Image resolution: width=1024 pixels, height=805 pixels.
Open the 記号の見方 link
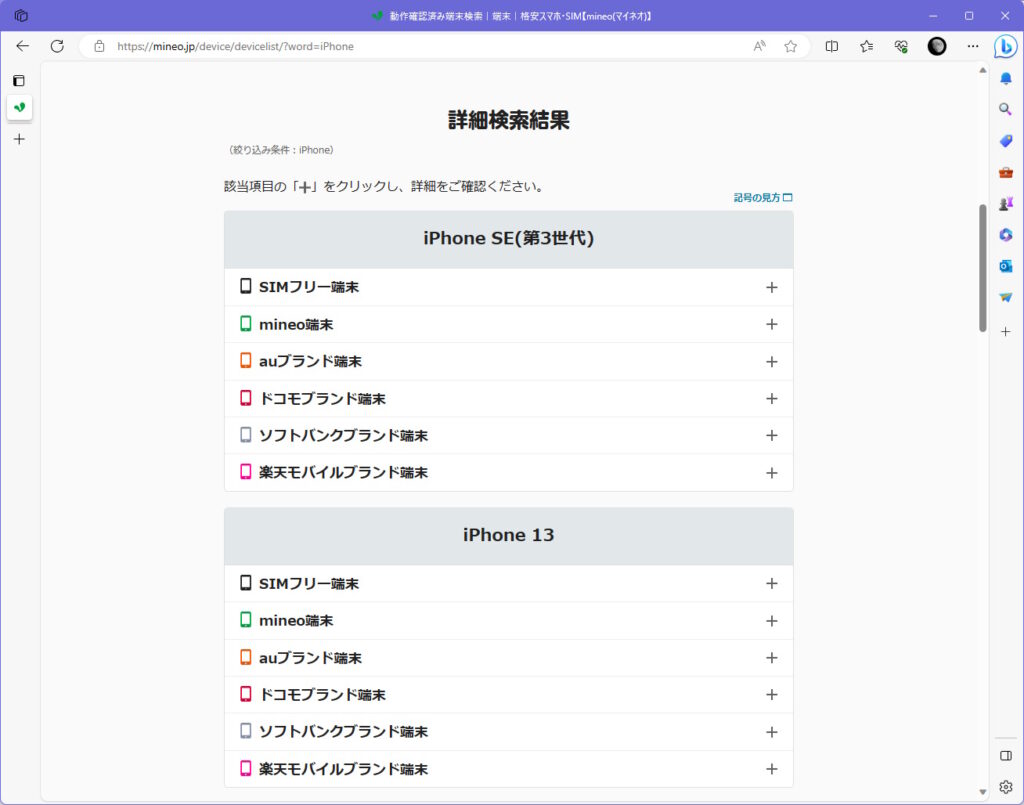pyautogui.click(x=763, y=197)
